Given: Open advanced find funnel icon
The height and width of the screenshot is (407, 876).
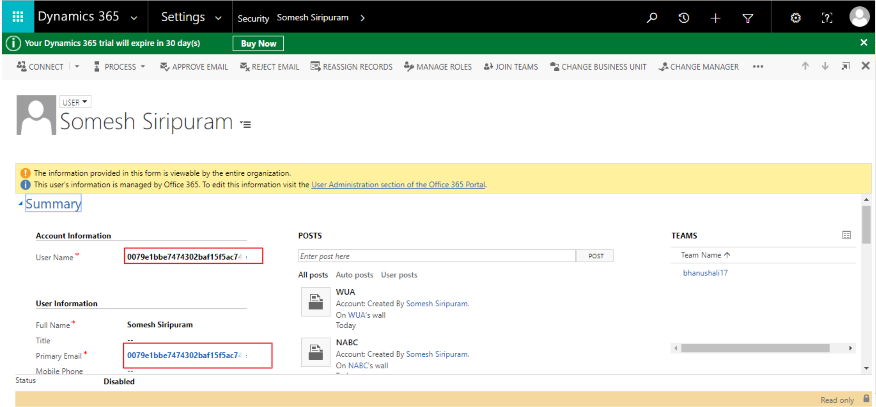Looking at the screenshot, I should coord(748,18).
